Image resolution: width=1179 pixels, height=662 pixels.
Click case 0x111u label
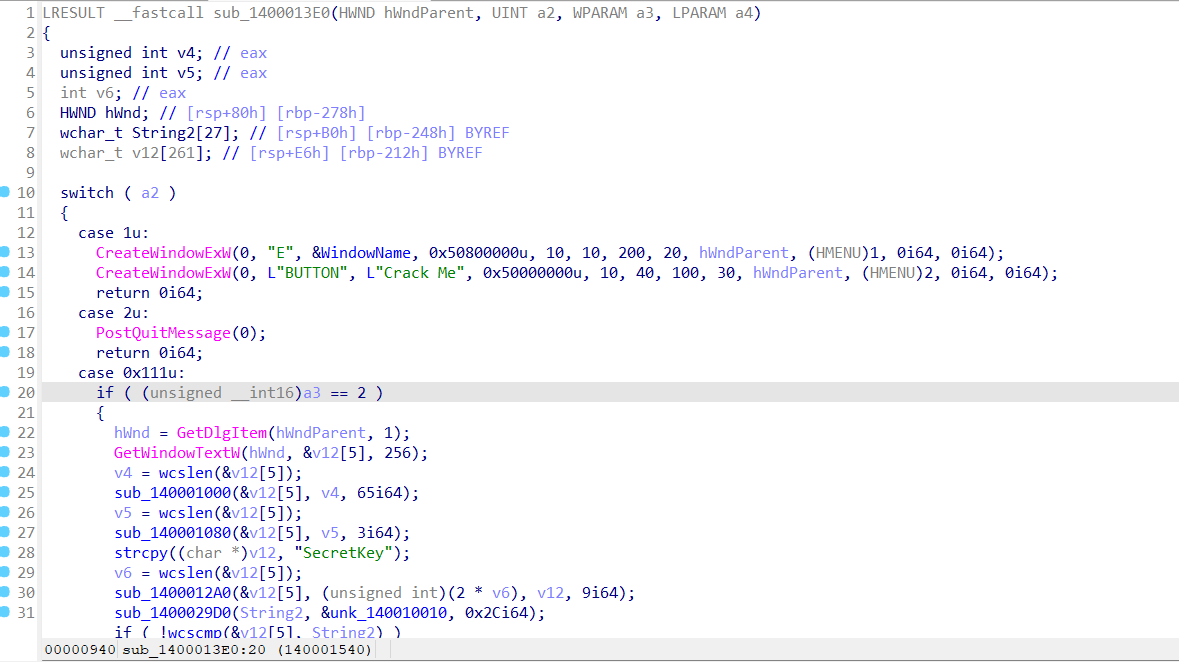point(132,372)
